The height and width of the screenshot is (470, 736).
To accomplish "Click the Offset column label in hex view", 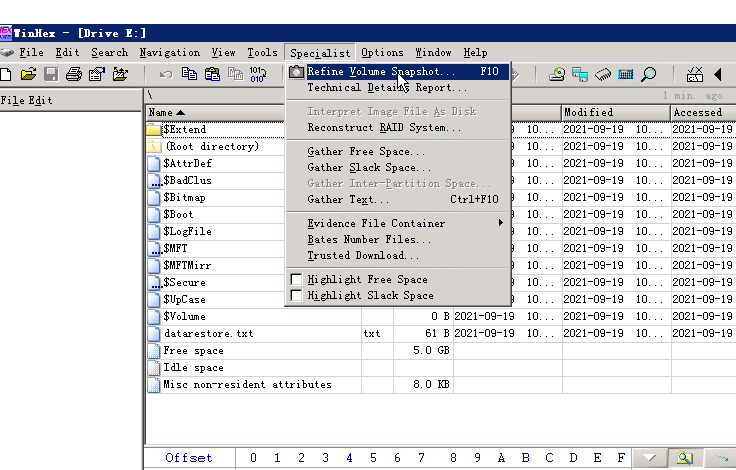I will (x=189, y=458).
